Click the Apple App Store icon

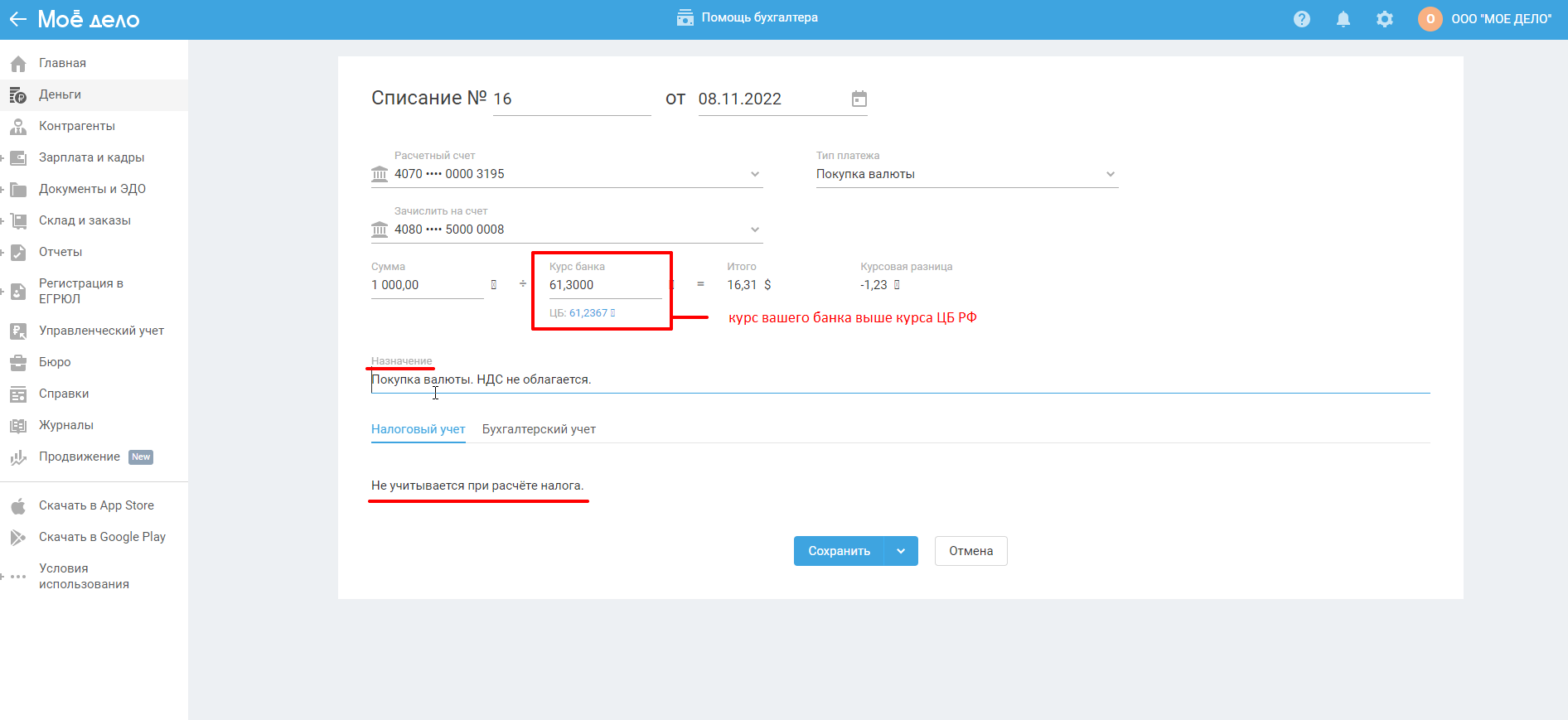click(18, 506)
